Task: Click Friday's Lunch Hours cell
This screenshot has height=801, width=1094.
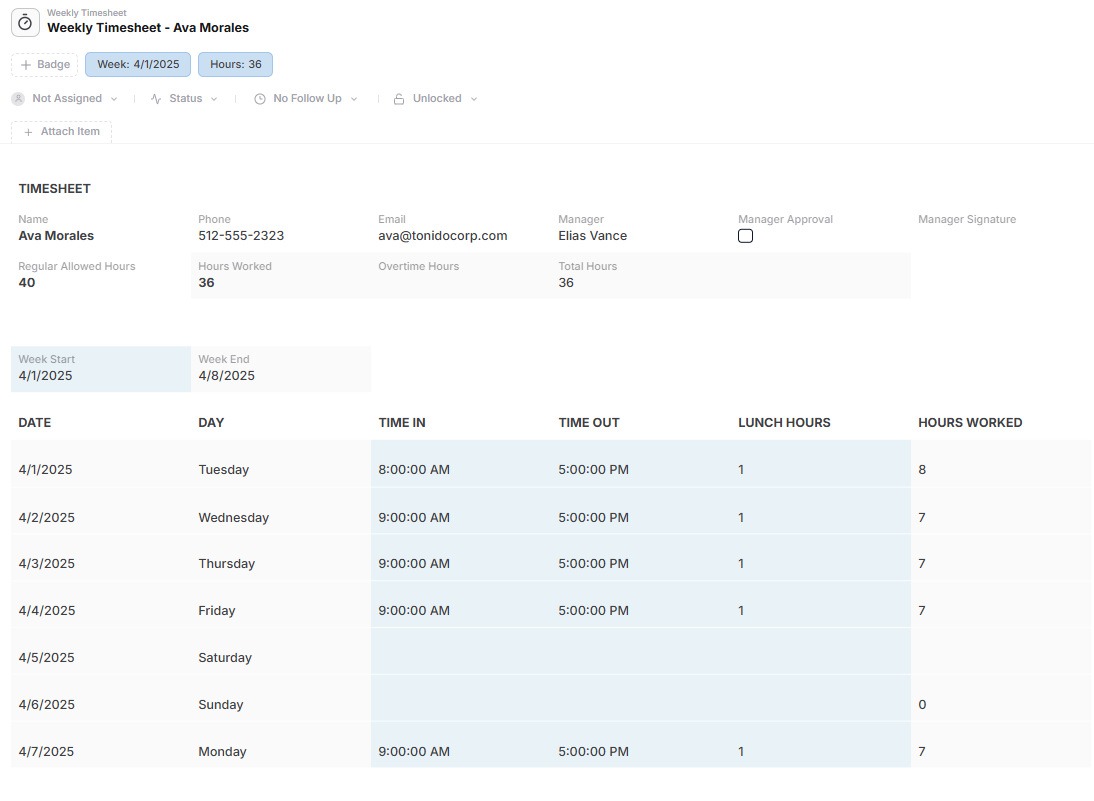Action: point(821,604)
